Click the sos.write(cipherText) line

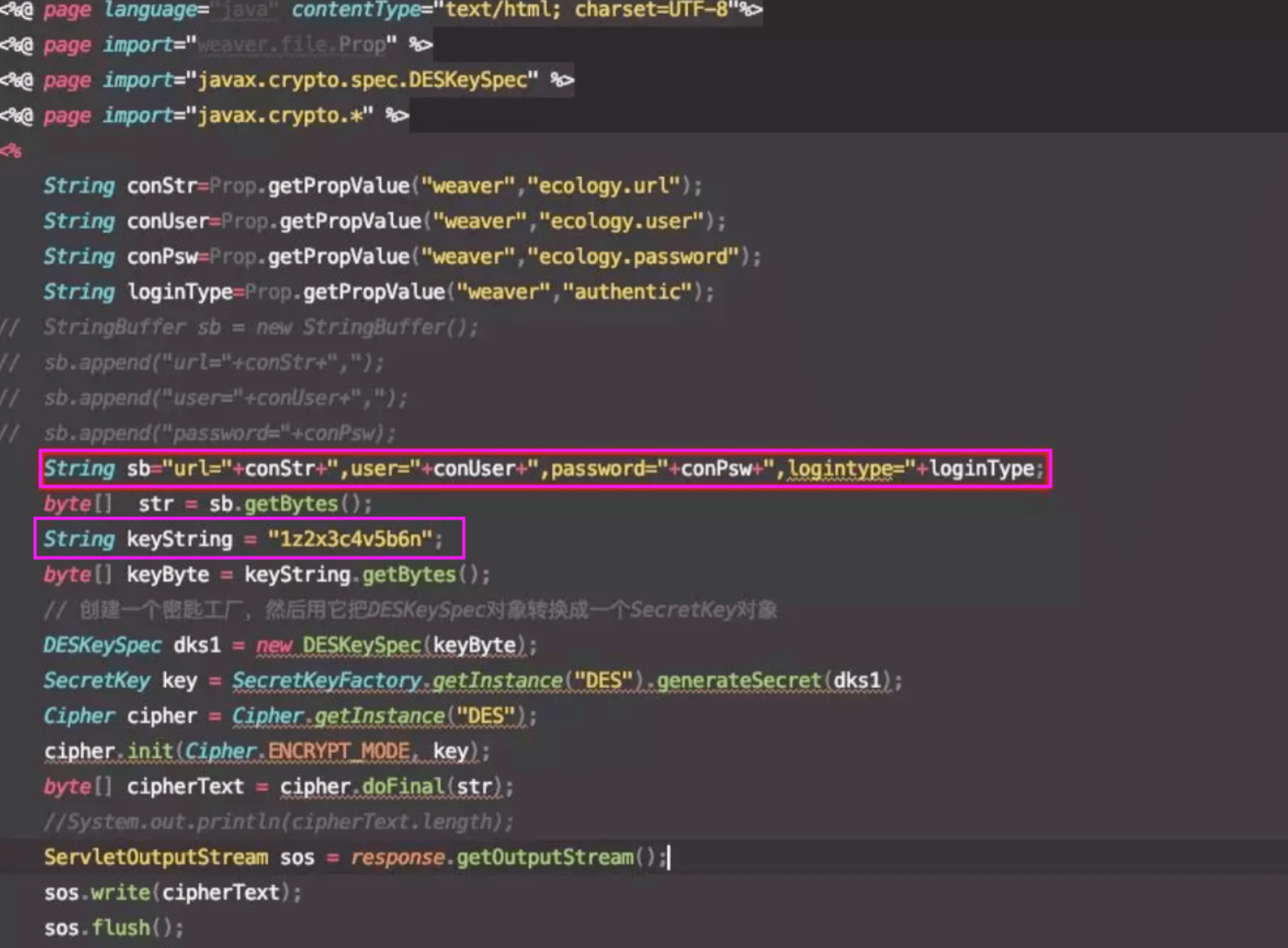[x=172, y=893]
